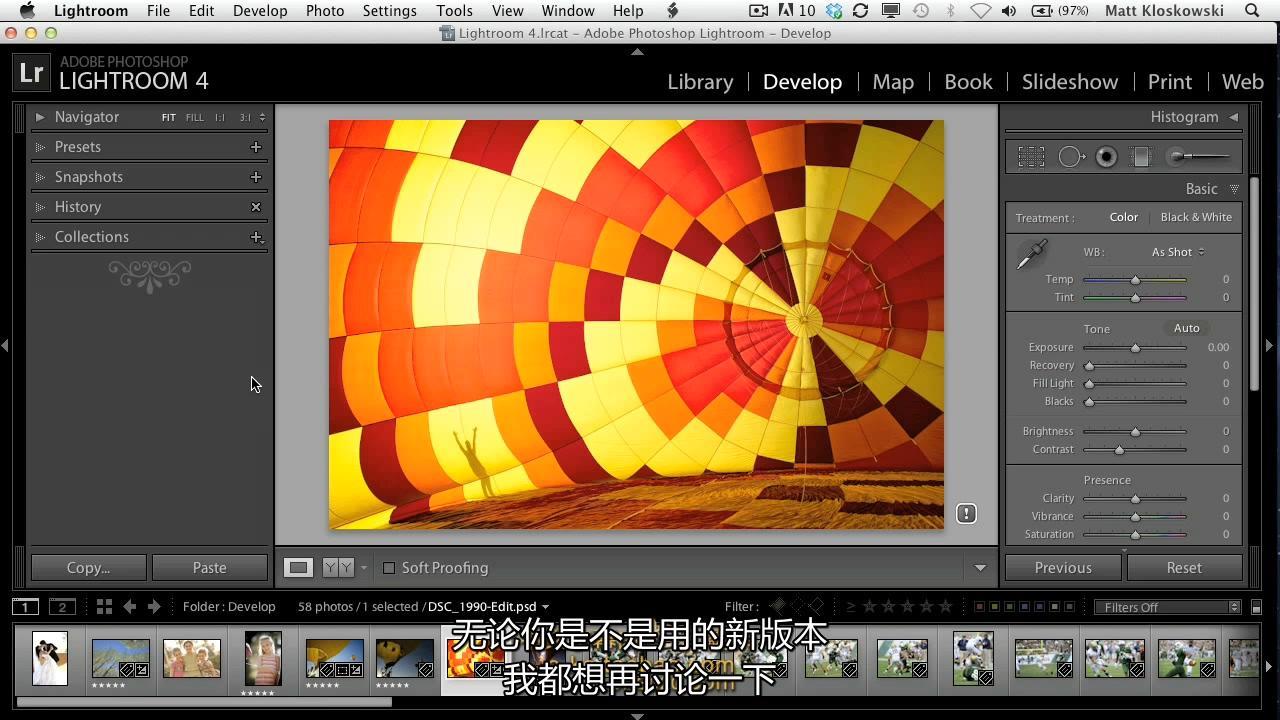The height and width of the screenshot is (720, 1280).
Task: Add a new preset with plus icon
Action: click(256, 147)
